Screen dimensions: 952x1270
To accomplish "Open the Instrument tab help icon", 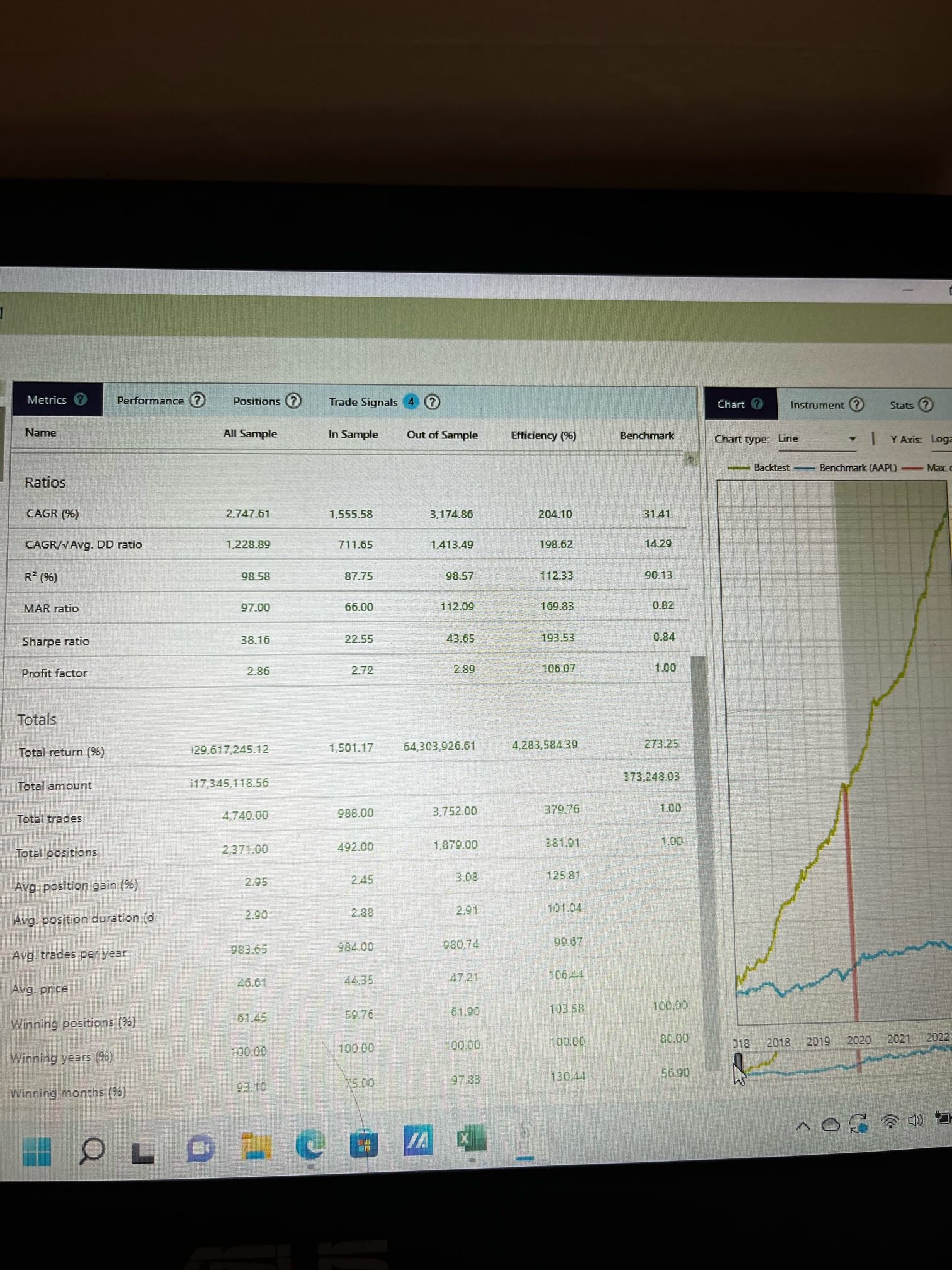I will coord(856,404).
